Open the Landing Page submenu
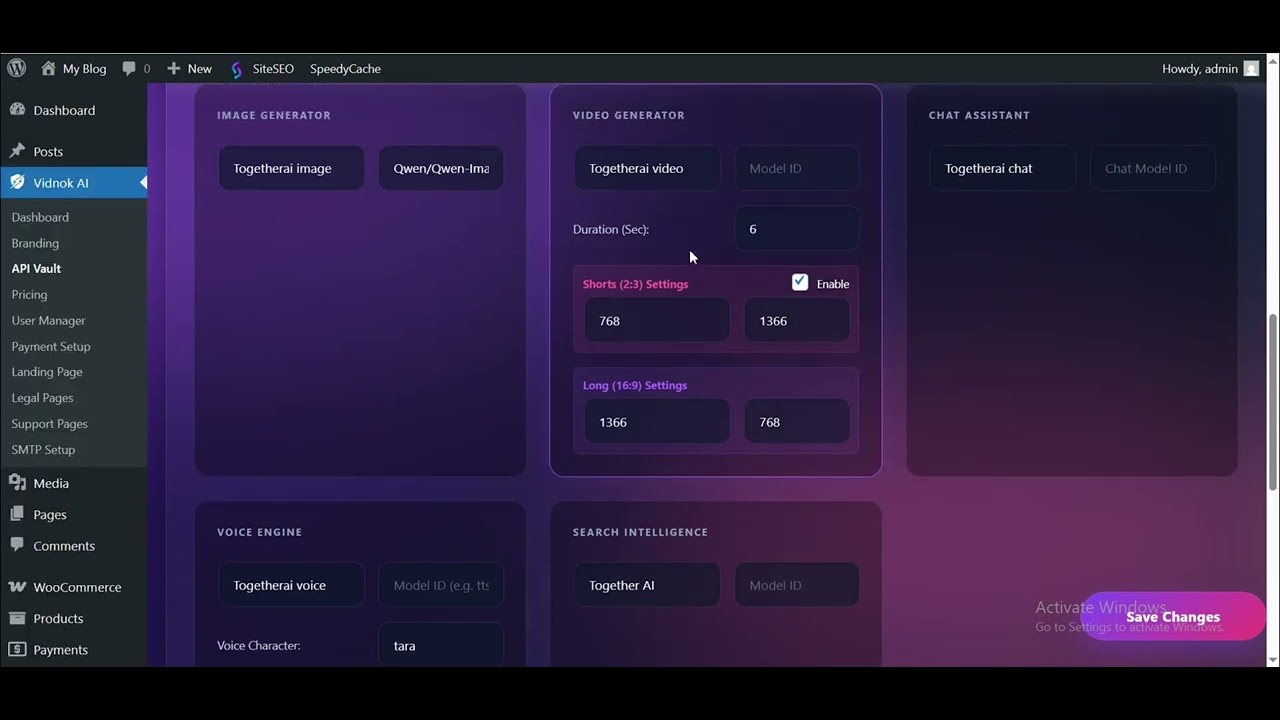Screen dimensions: 1280x720 47,372
